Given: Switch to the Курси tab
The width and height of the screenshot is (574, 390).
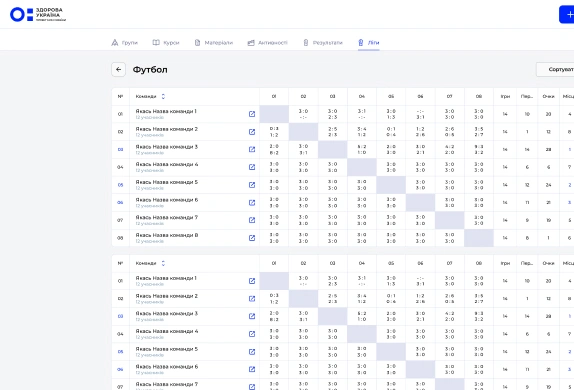Looking at the screenshot, I should pos(166,42).
